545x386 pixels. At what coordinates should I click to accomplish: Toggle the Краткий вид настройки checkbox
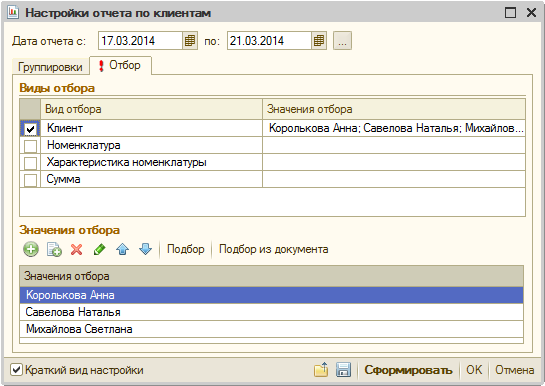pyautogui.click(x=16, y=370)
